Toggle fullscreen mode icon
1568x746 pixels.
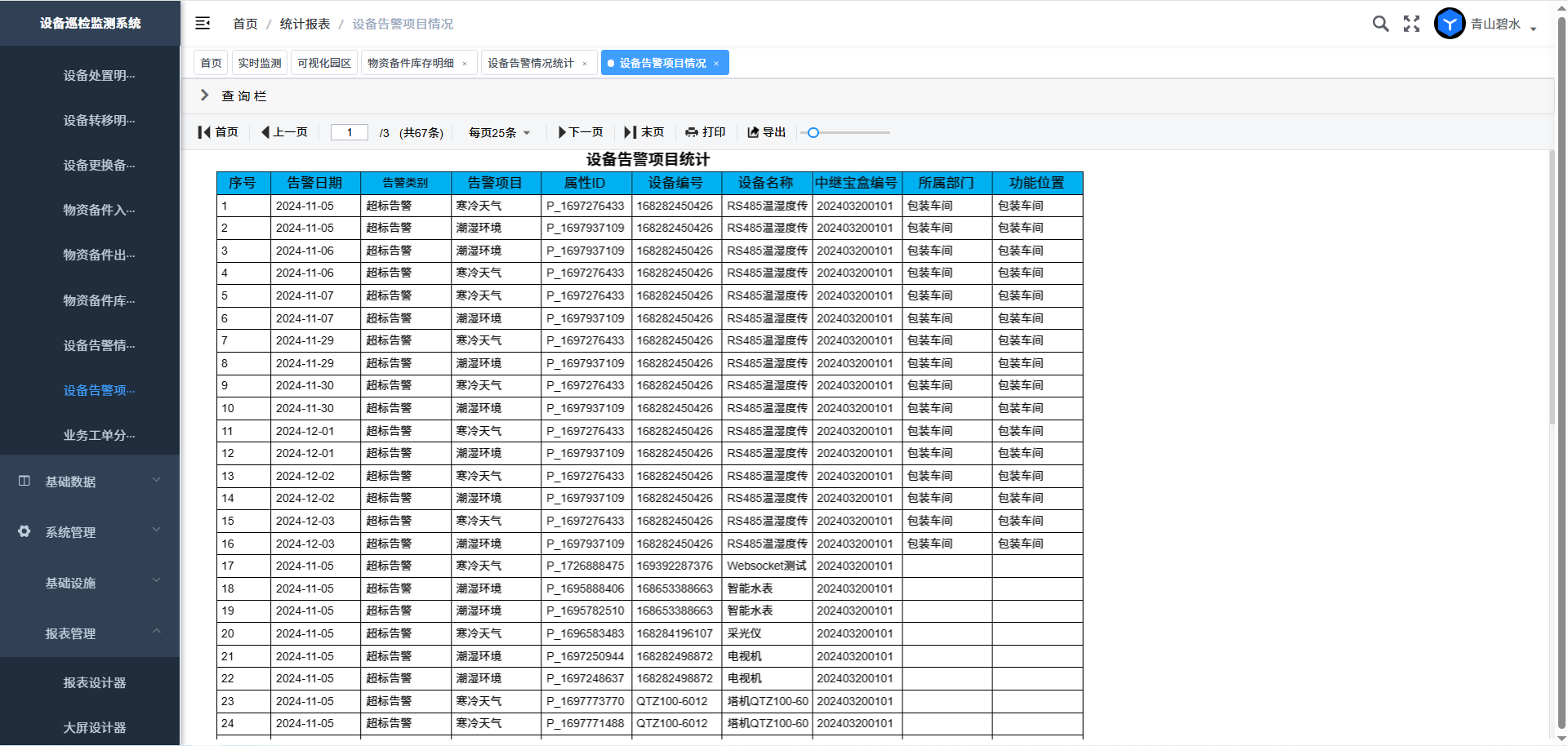point(1411,24)
